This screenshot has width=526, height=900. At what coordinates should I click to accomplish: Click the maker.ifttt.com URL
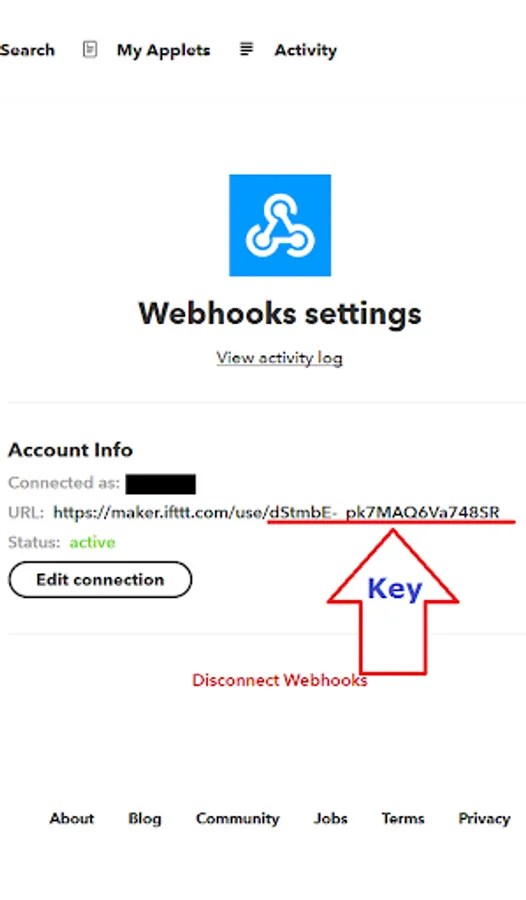point(276,512)
